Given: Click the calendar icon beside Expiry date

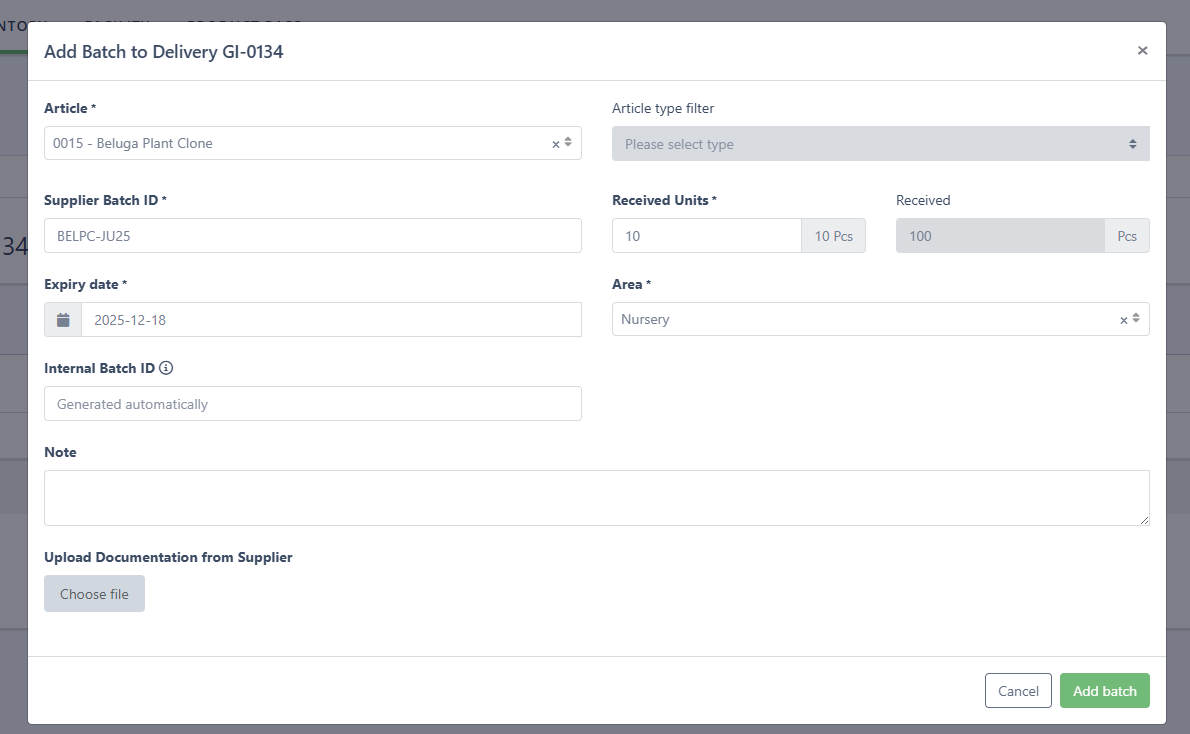Looking at the screenshot, I should tap(63, 320).
